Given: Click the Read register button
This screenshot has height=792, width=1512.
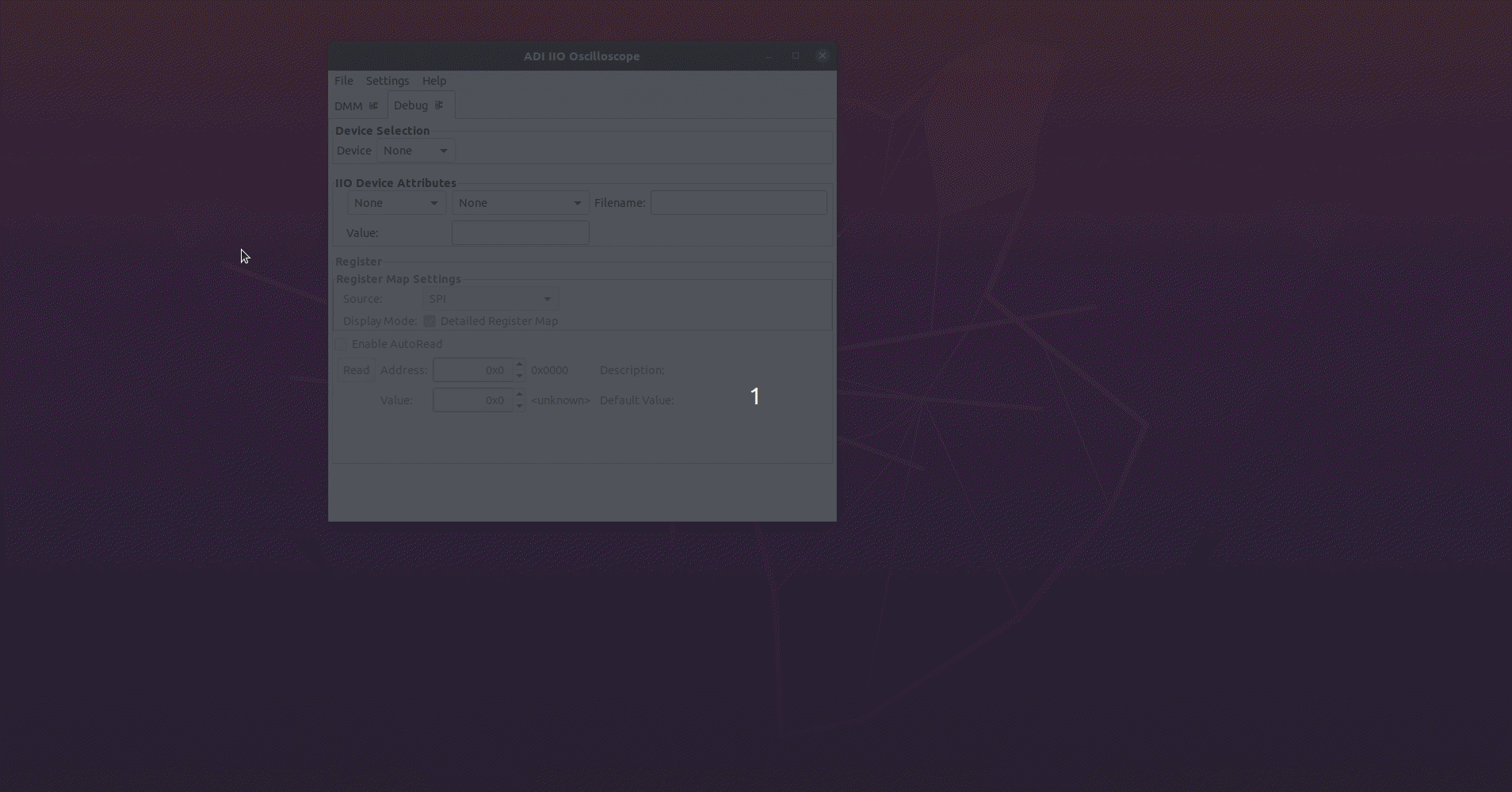Looking at the screenshot, I should pos(357,370).
